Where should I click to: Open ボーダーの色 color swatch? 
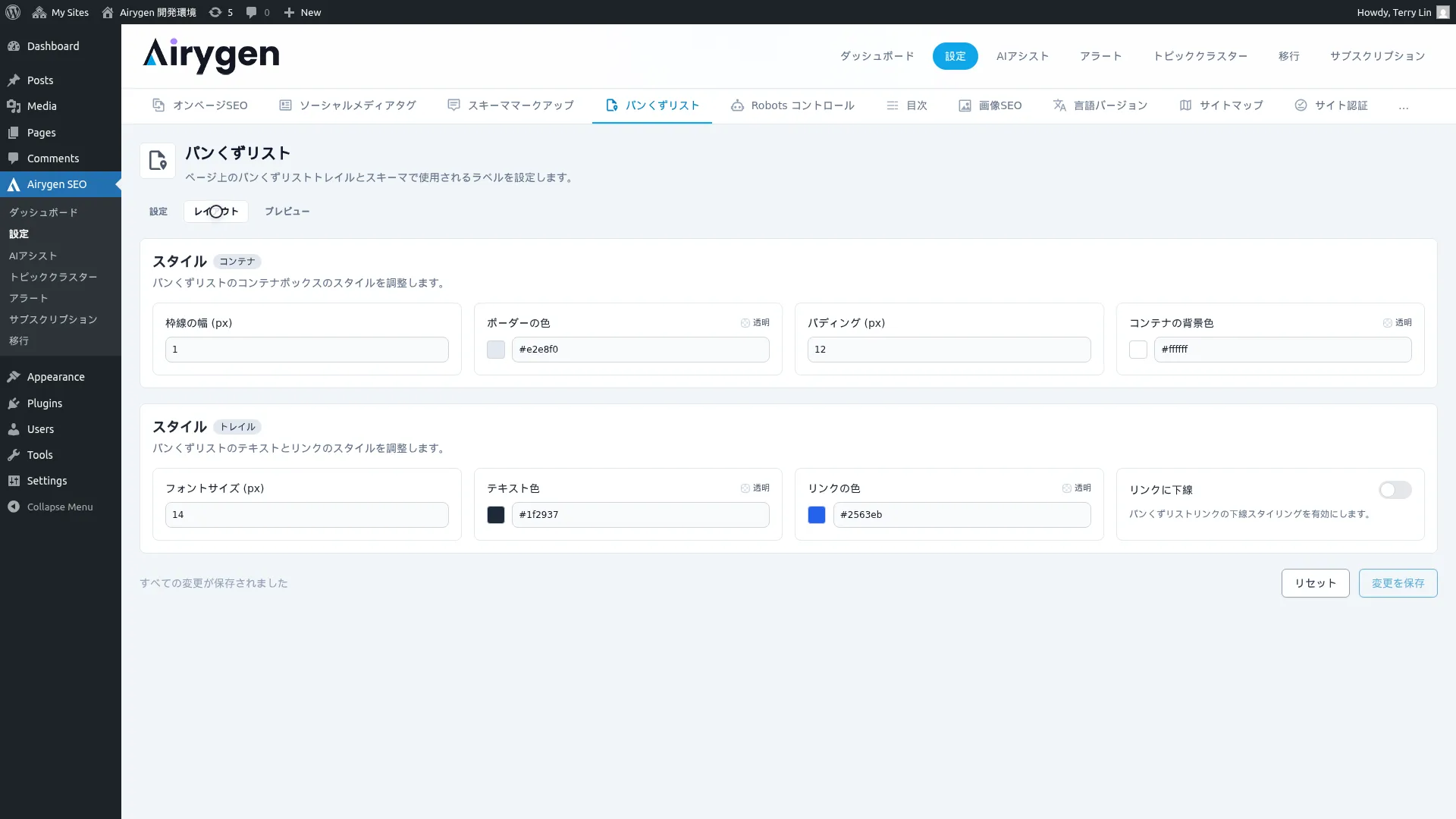coord(496,350)
